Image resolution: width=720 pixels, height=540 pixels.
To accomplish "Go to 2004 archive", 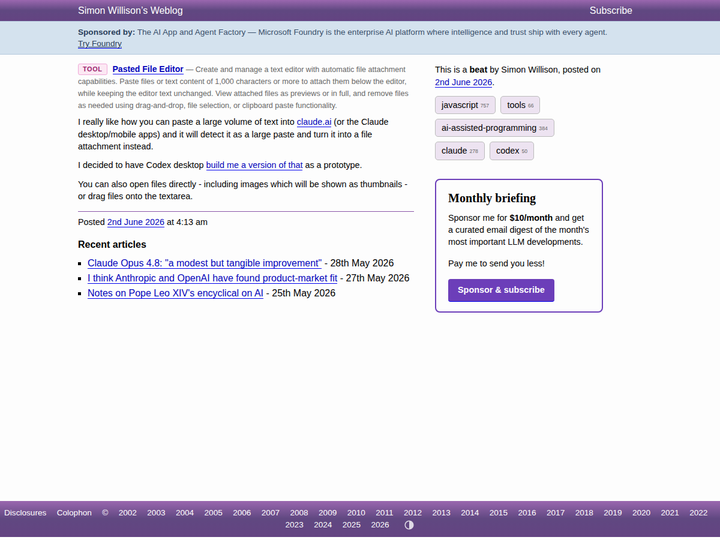I will pyautogui.click(x=185, y=512).
